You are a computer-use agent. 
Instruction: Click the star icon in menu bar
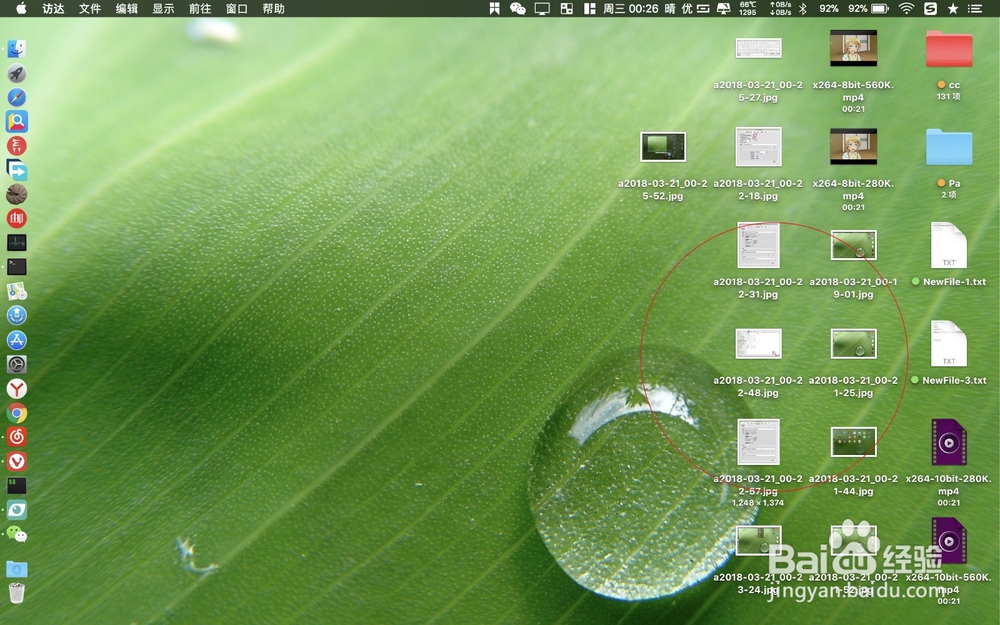(953, 8)
